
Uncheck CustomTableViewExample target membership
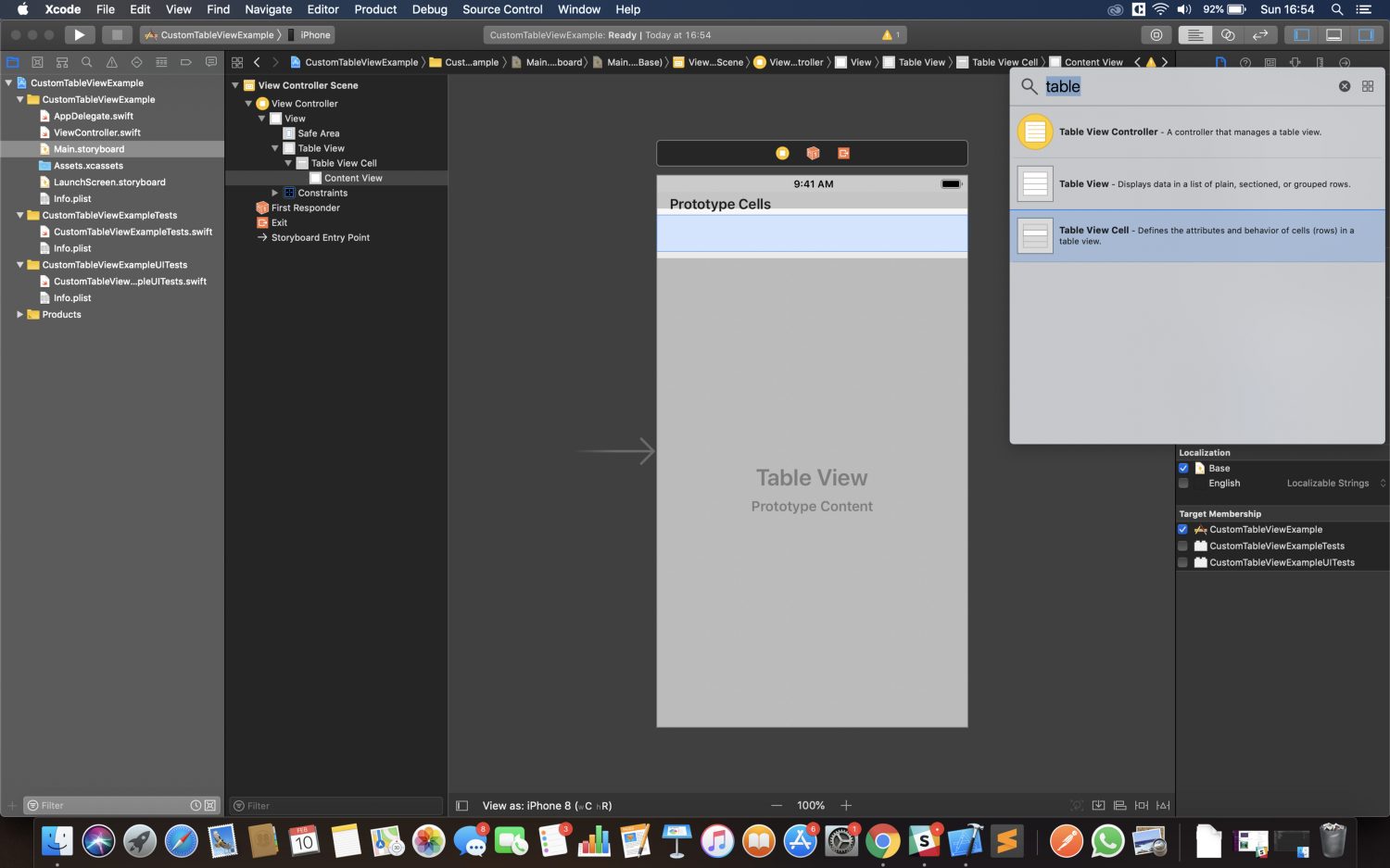coord(1182,530)
